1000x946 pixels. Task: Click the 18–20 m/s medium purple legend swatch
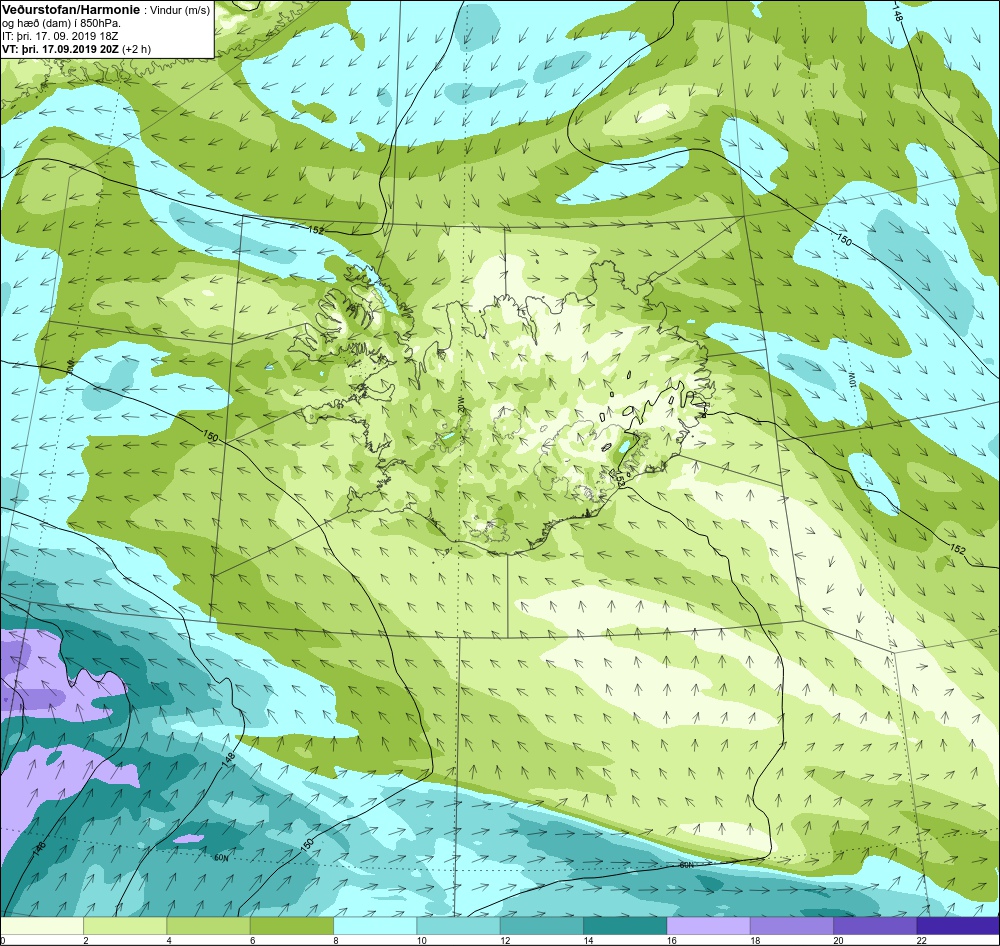(x=791, y=925)
